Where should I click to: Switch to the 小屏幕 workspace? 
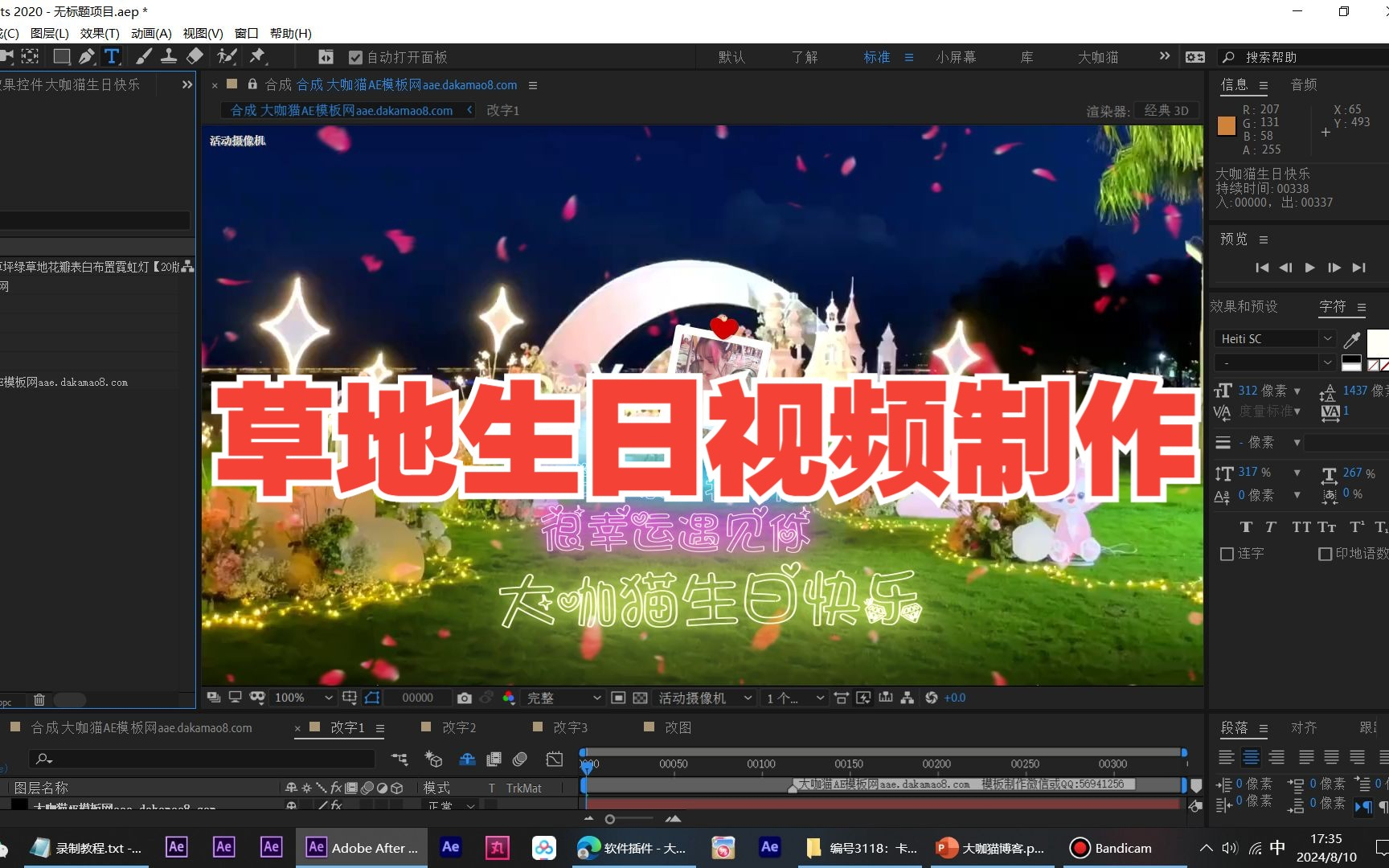(956, 57)
